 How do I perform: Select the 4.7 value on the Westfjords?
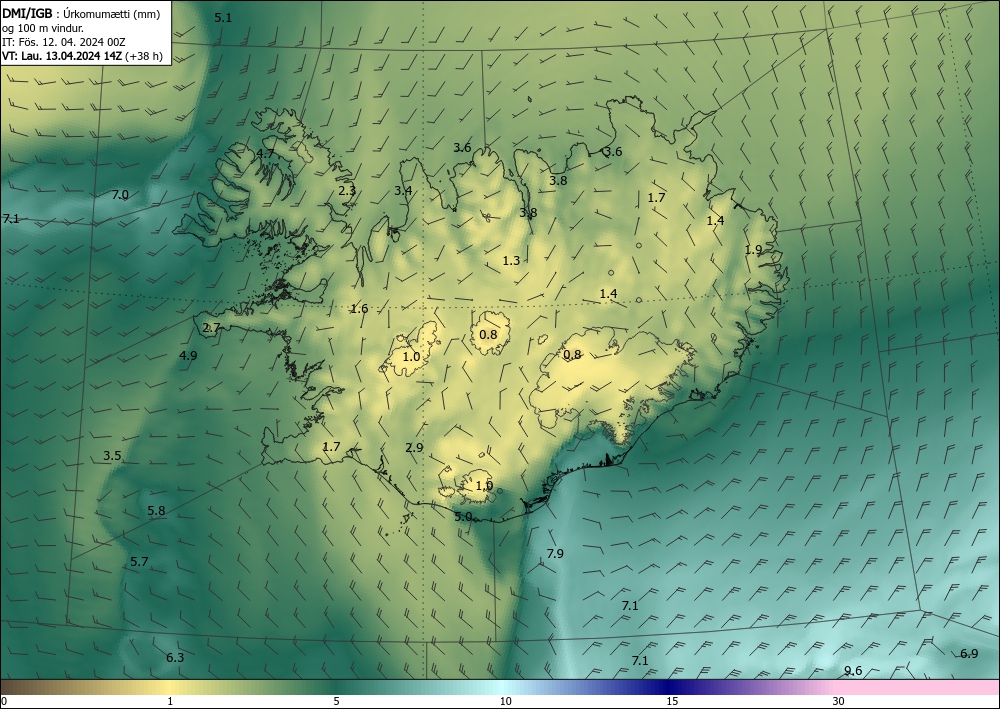coord(265,154)
